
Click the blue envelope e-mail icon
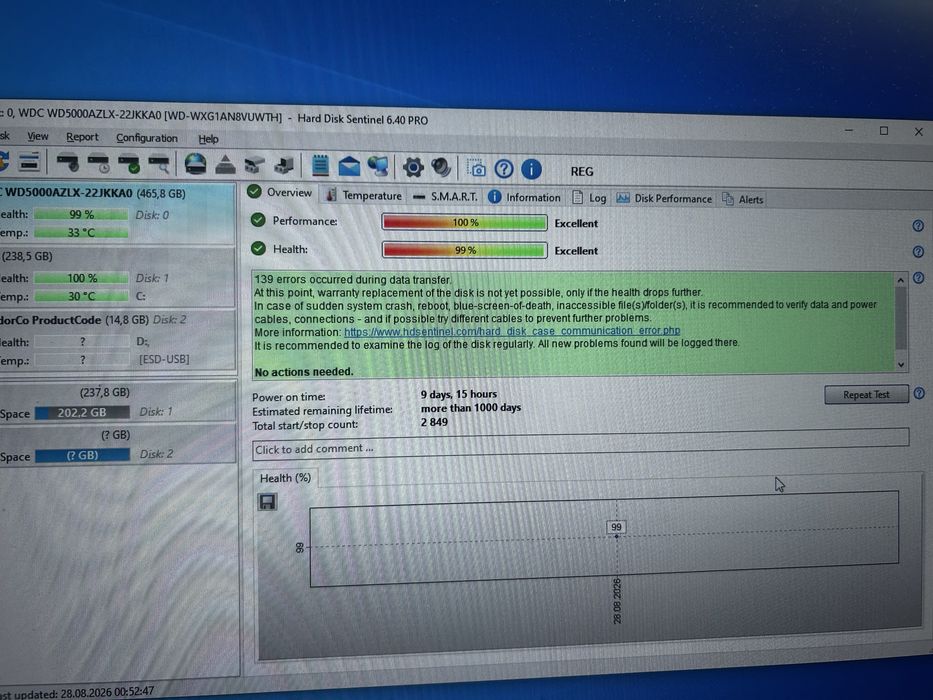point(349,166)
